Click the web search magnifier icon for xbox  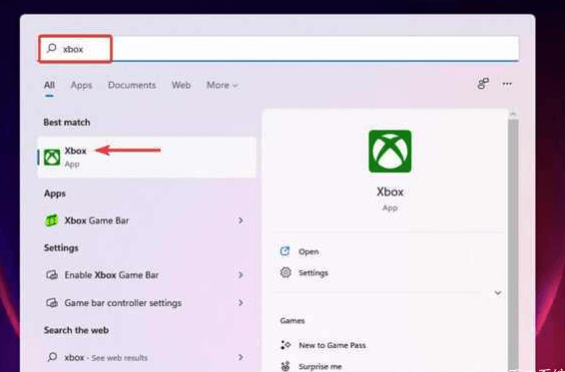pos(52,357)
